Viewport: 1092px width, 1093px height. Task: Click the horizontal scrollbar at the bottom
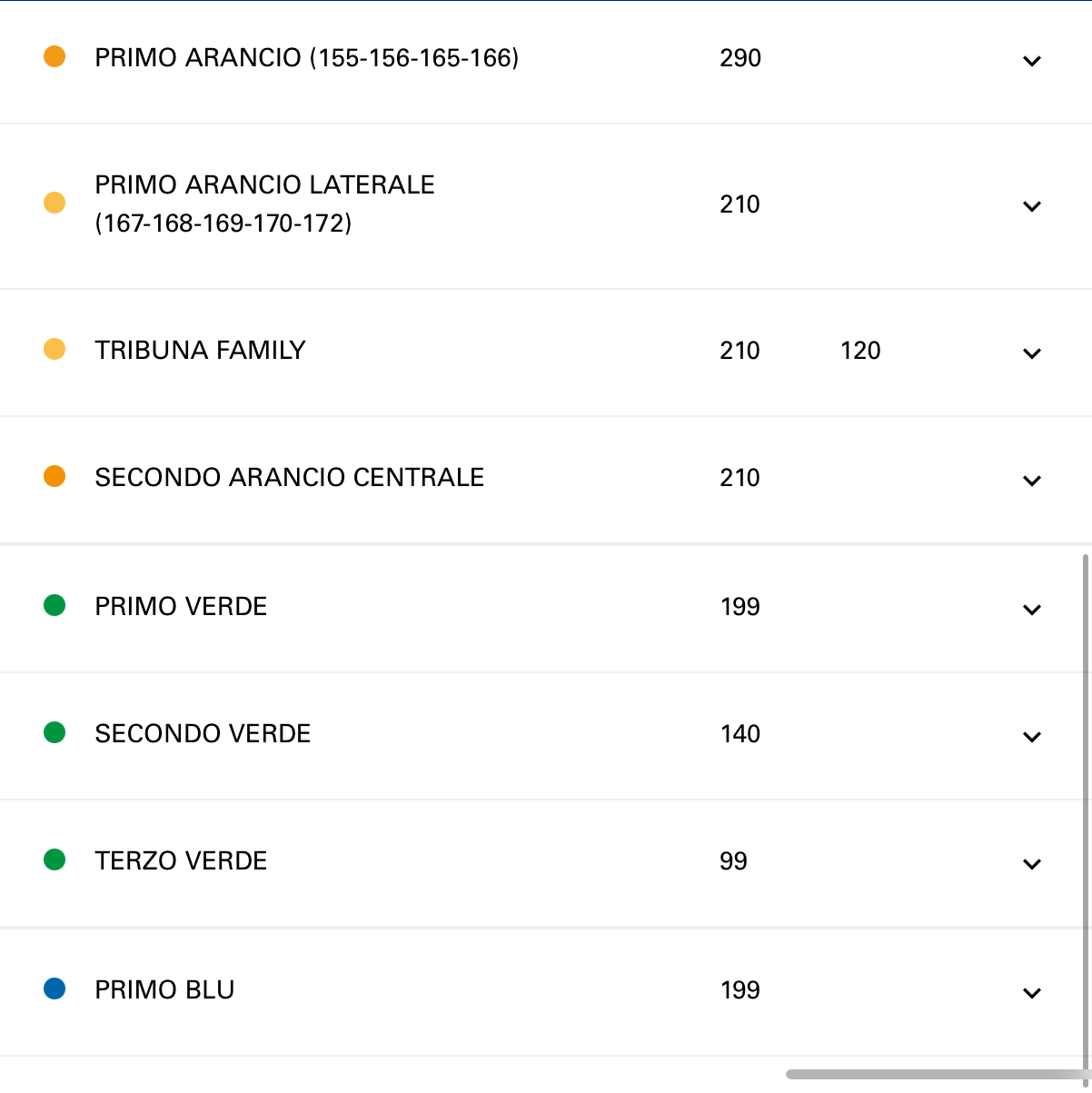pyautogui.click(x=936, y=1075)
